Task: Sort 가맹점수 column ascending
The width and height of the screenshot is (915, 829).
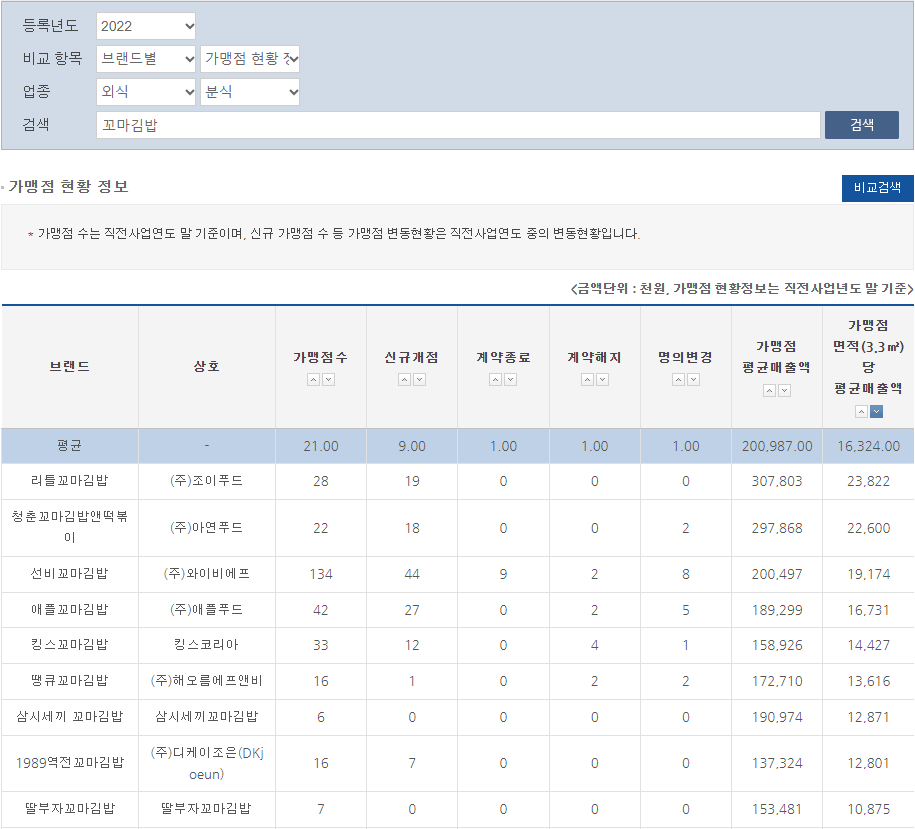Action: pos(313,380)
